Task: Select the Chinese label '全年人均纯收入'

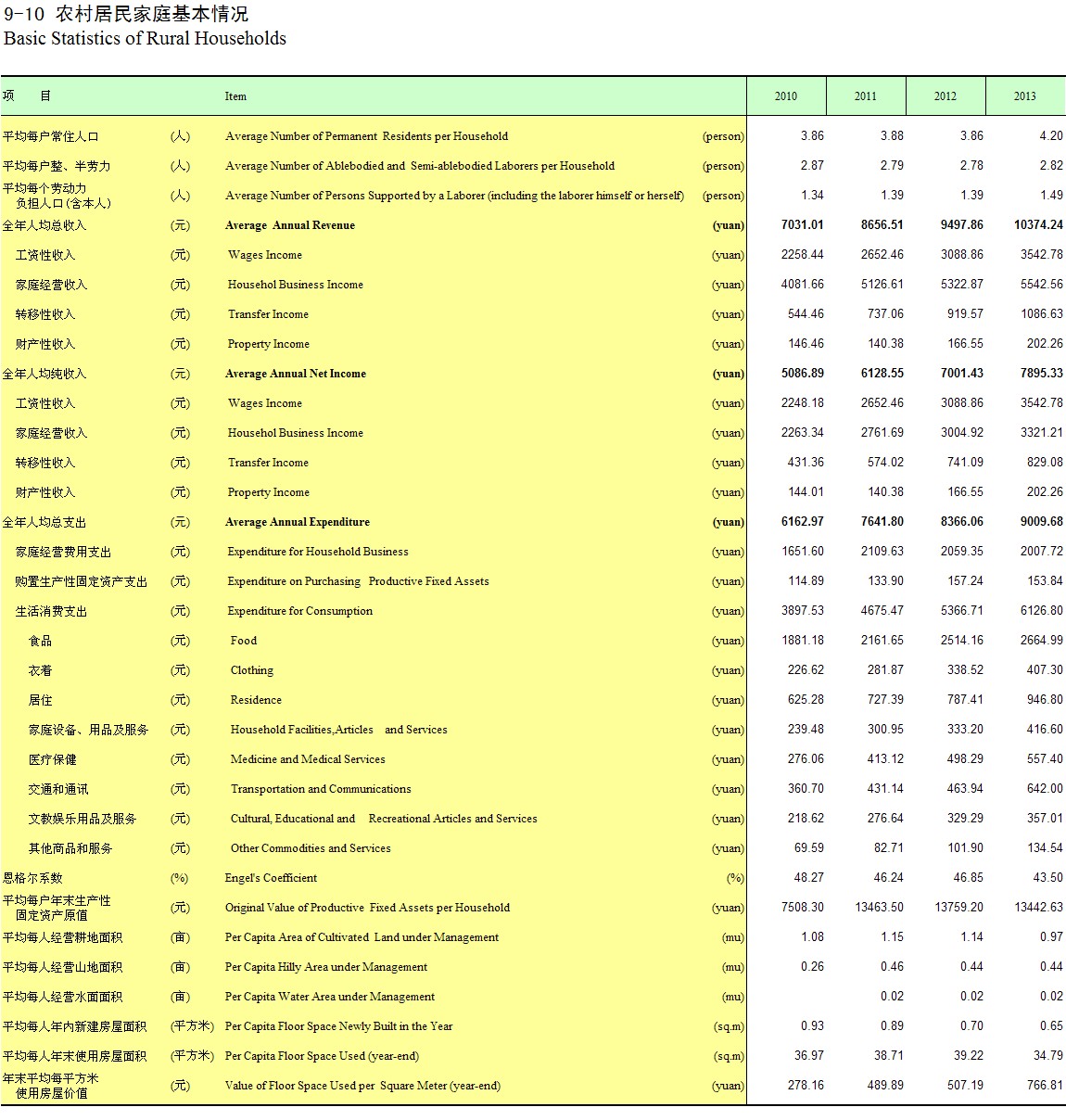Action: coord(44,374)
